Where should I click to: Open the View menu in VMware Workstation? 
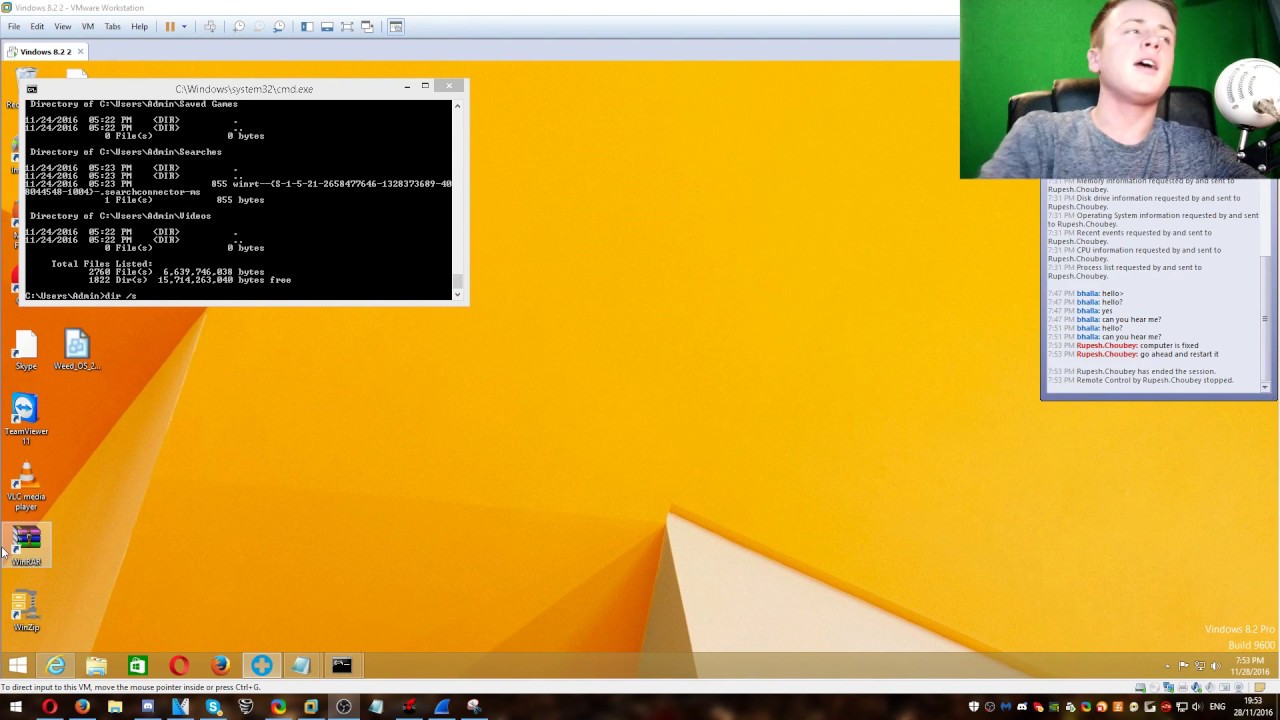coord(62,27)
